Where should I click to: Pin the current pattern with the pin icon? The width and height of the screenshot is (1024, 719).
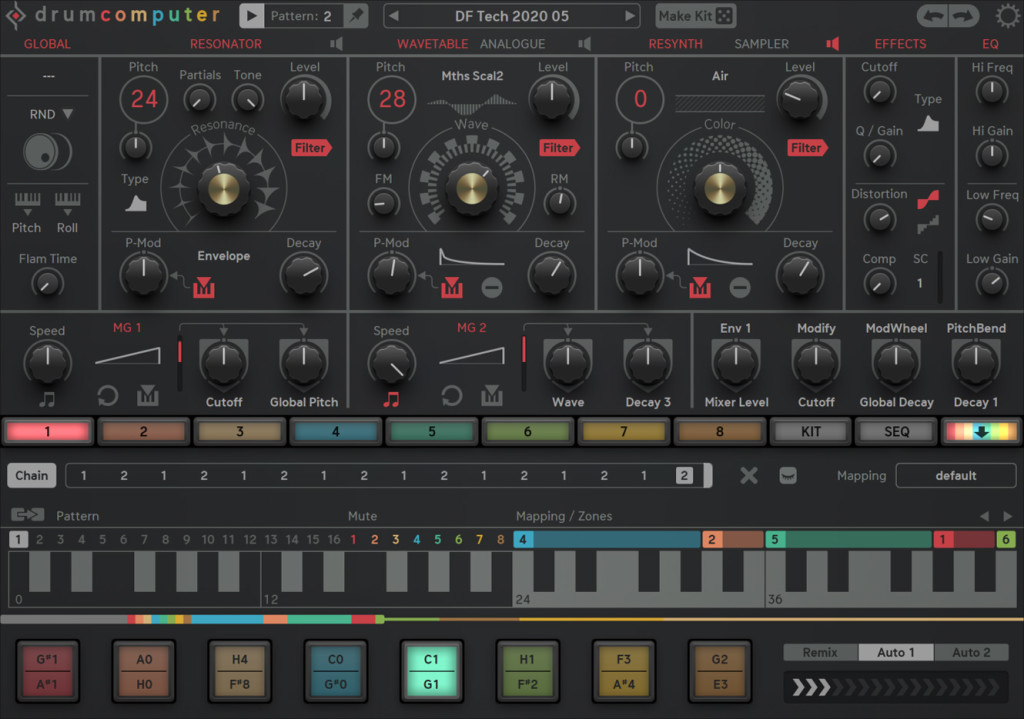coord(355,16)
